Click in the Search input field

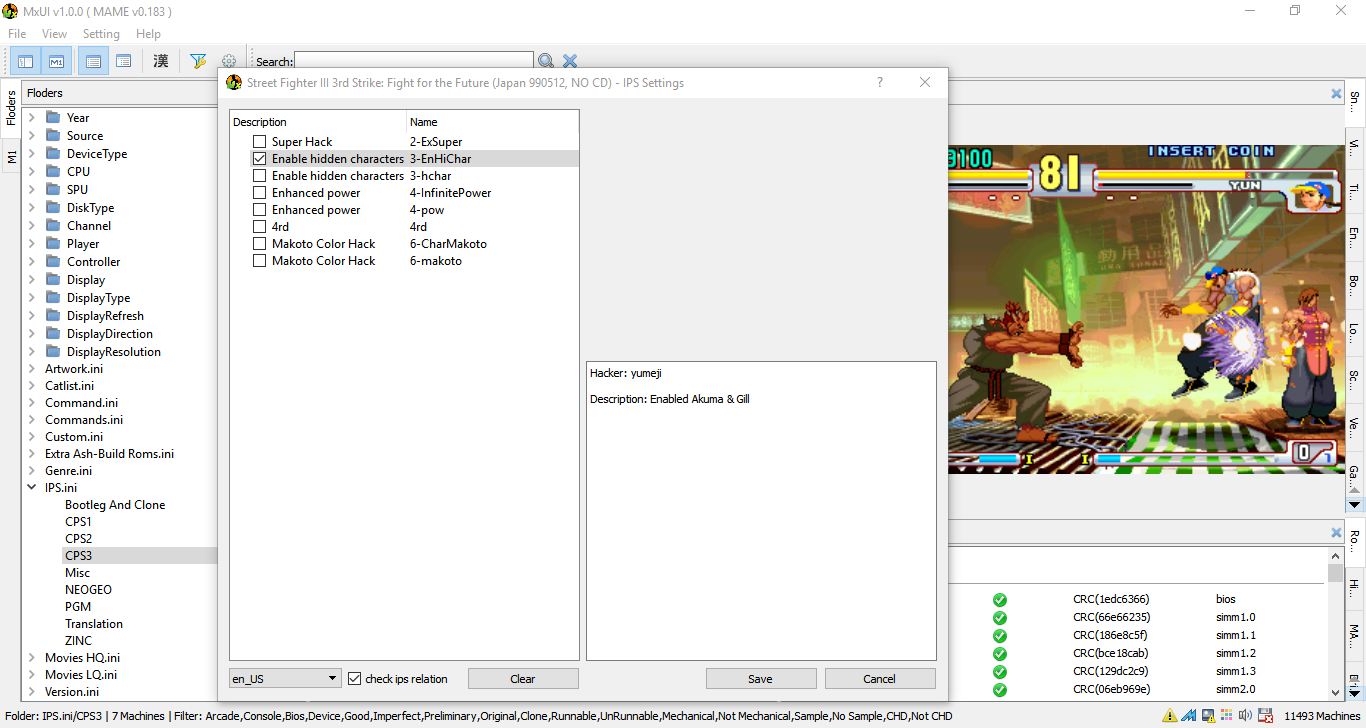[x=414, y=62]
